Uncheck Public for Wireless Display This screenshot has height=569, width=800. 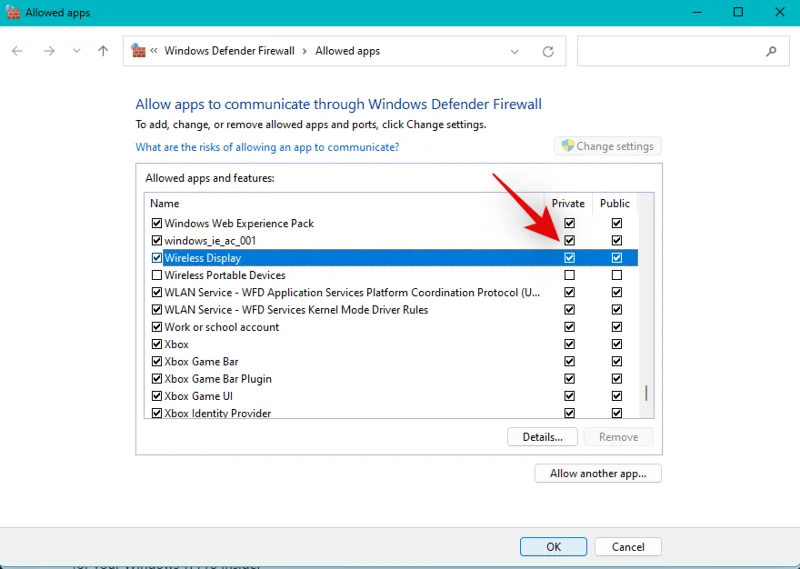click(x=617, y=258)
